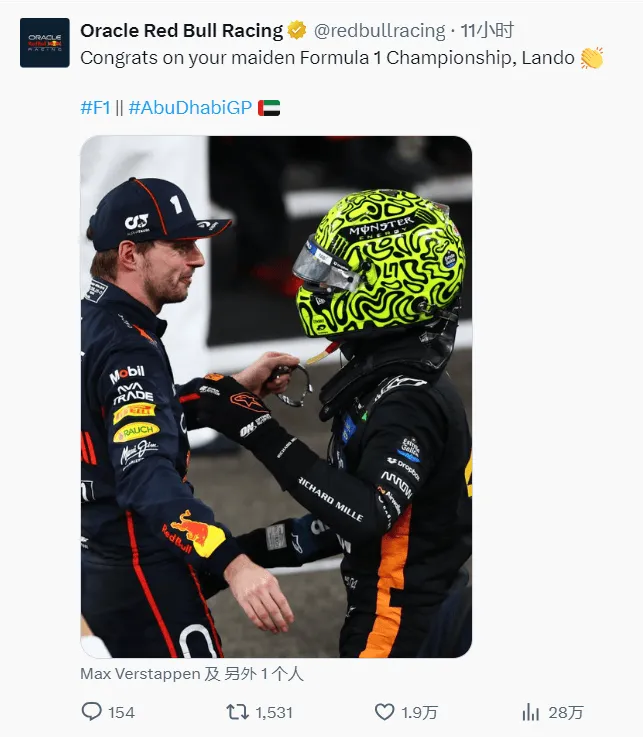Enlarge the photo of two drivers
This screenshot has width=643, height=737.
(x=276, y=397)
